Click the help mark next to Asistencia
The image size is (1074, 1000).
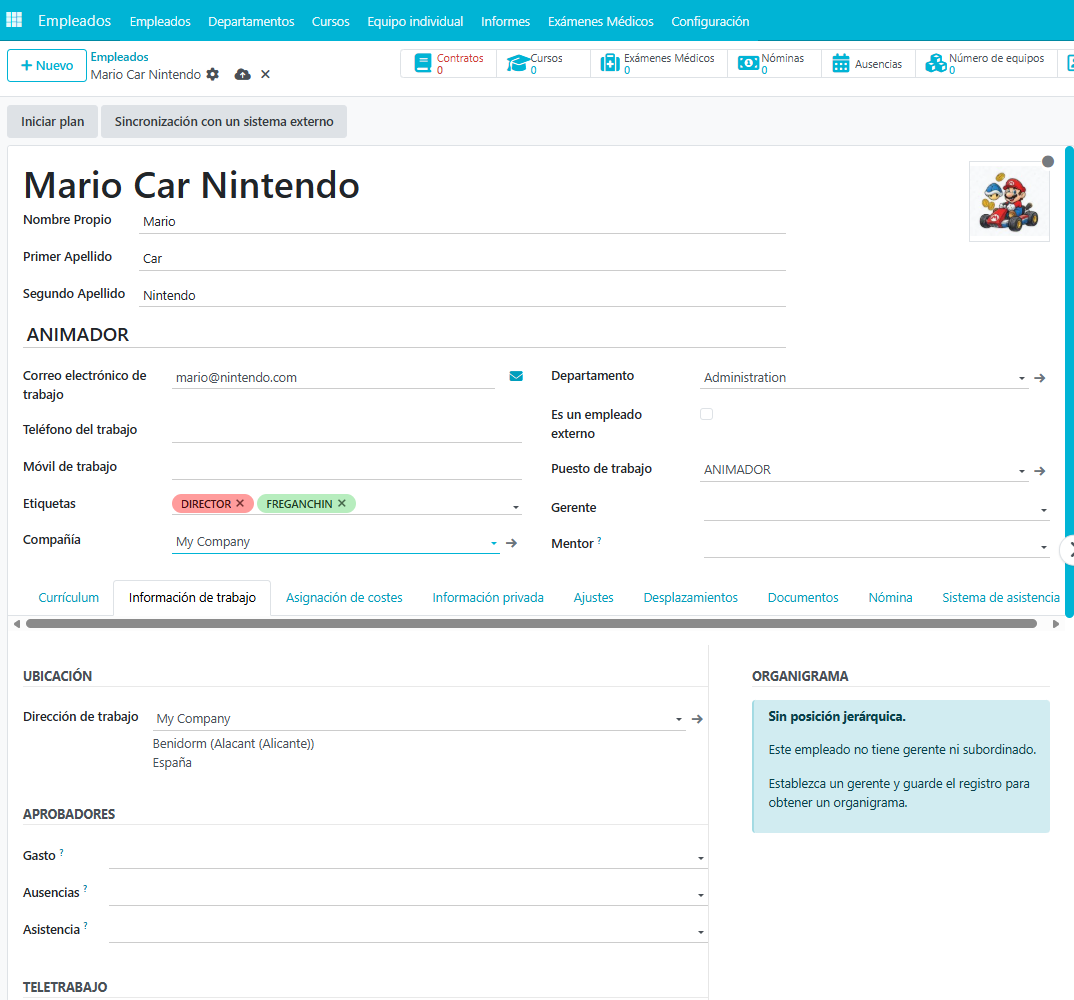coord(86,926)
